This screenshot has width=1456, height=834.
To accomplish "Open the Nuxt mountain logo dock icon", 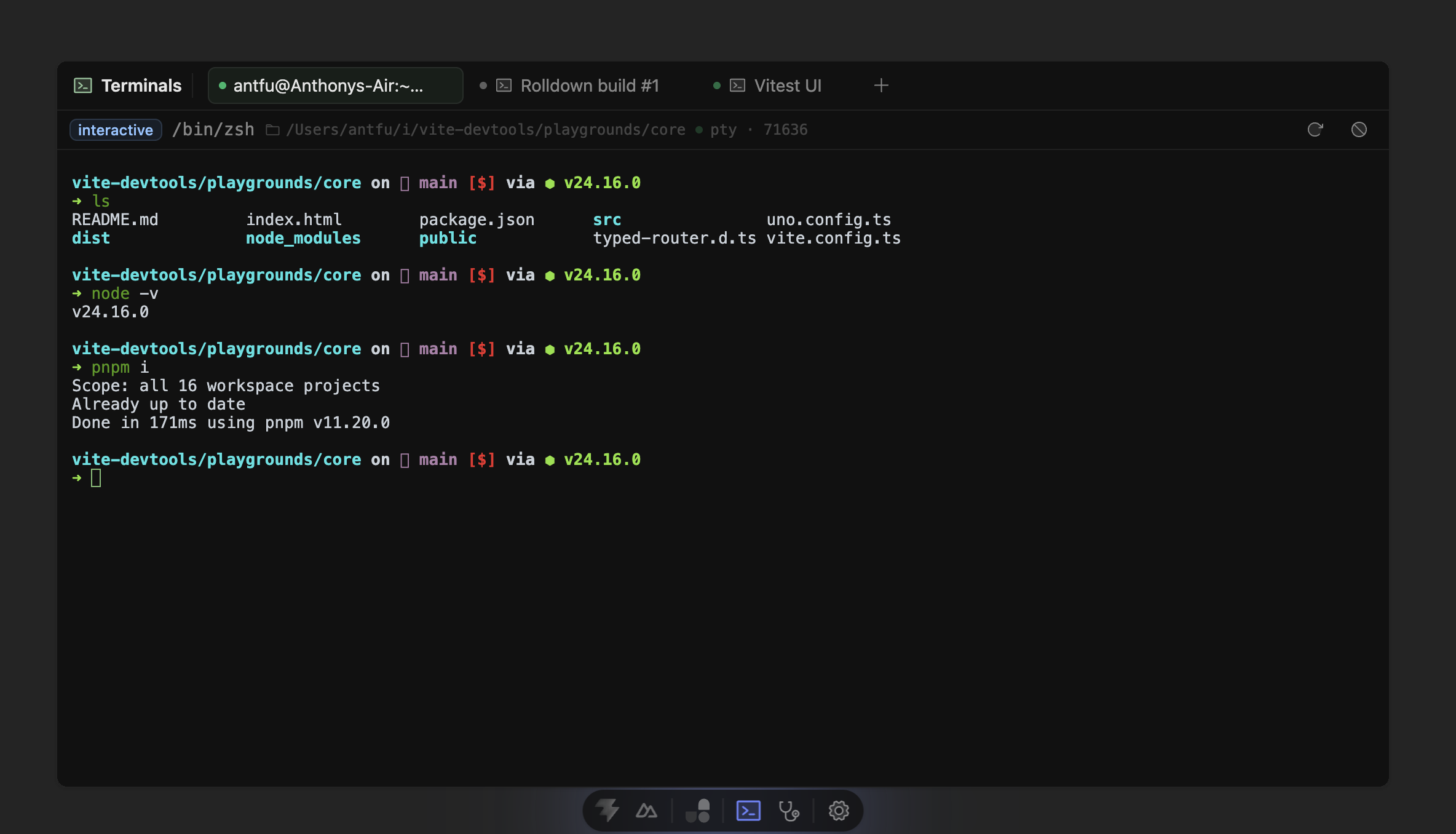I will click(x=646, y=811).
